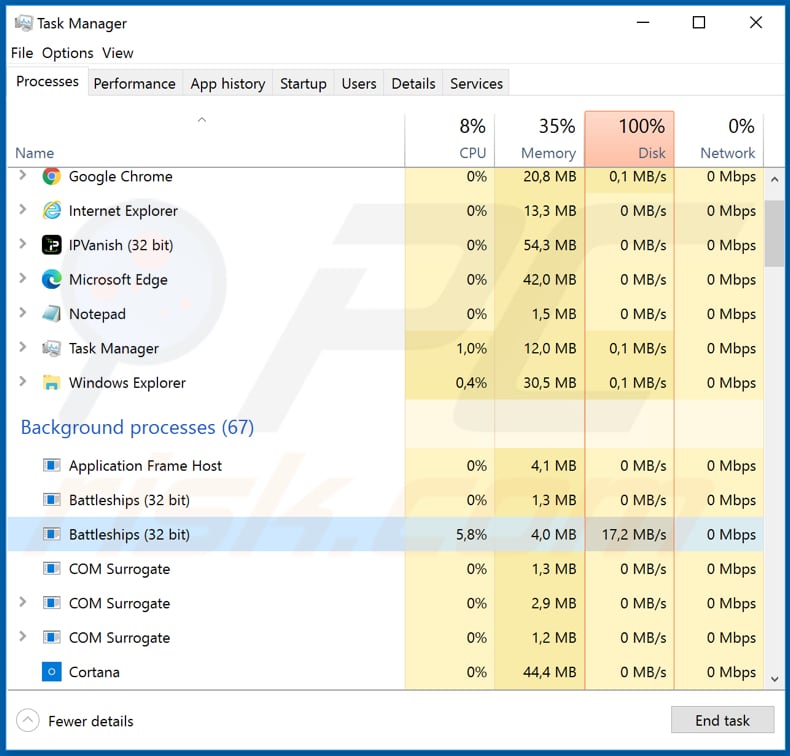Sort by the CPU column header
The height and width of the screenshot is (756, 790).
[x=449, y=140]
